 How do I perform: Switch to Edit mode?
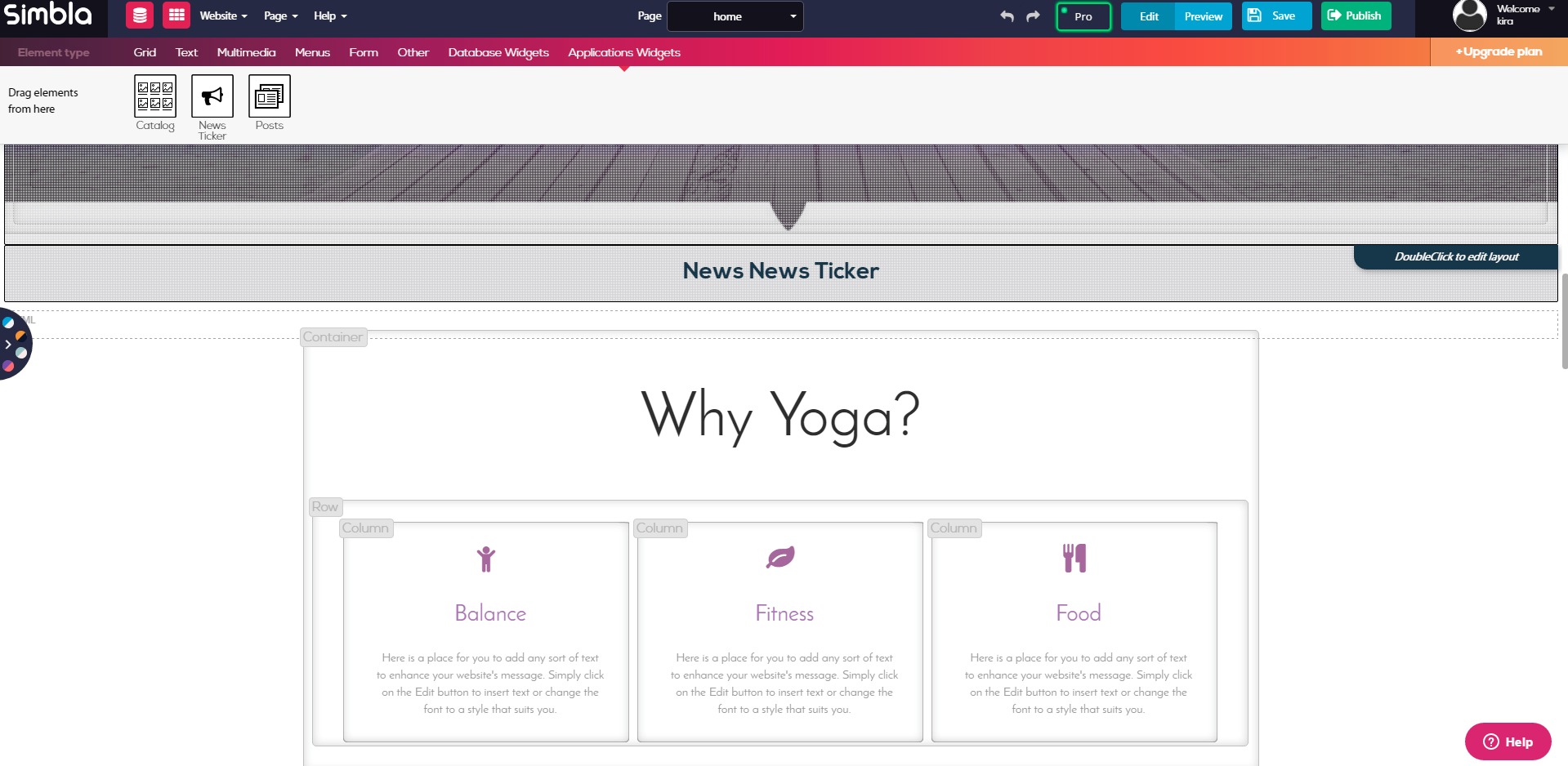[x=1148, y=16]
